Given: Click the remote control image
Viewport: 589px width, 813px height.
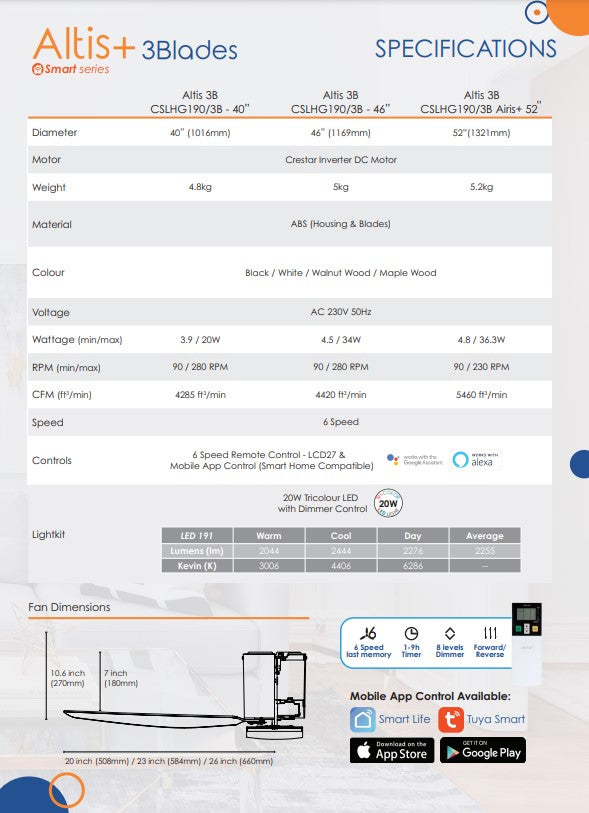Looking at the screenshot, I should [526, 643].
